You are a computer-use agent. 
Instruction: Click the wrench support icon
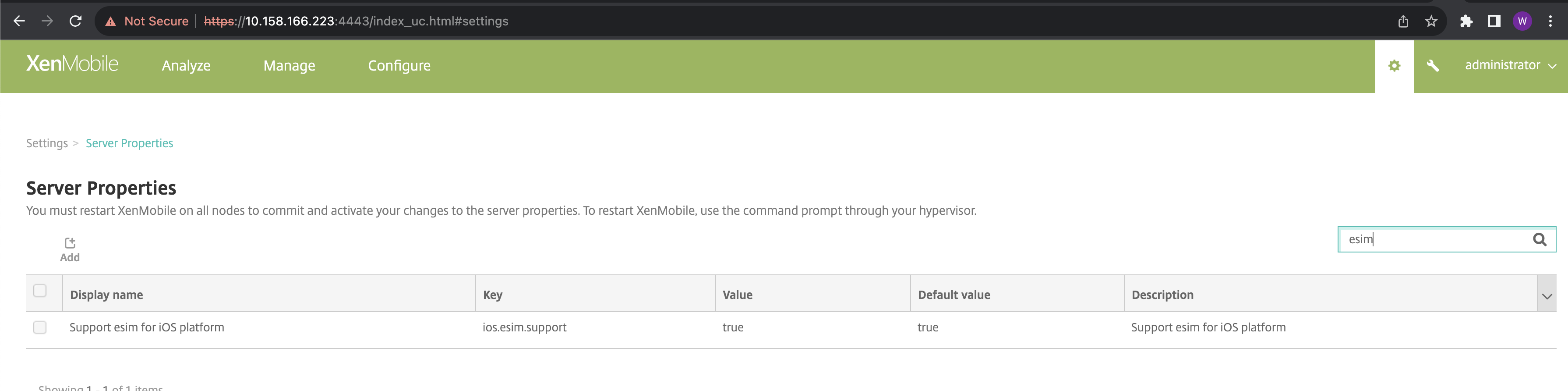coord(1432,66)
